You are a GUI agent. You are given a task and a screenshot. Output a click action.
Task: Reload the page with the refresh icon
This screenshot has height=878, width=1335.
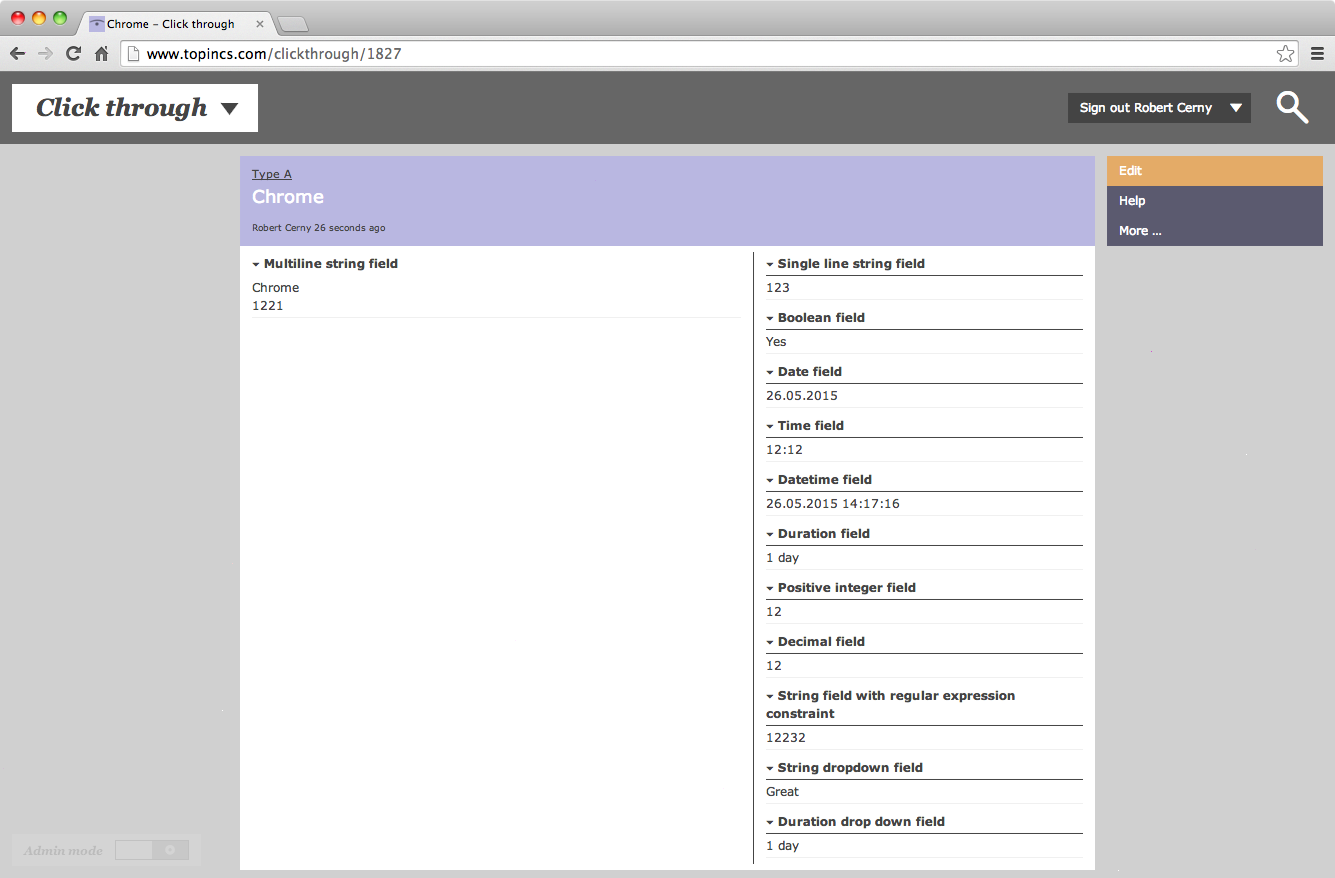point(73,54)
